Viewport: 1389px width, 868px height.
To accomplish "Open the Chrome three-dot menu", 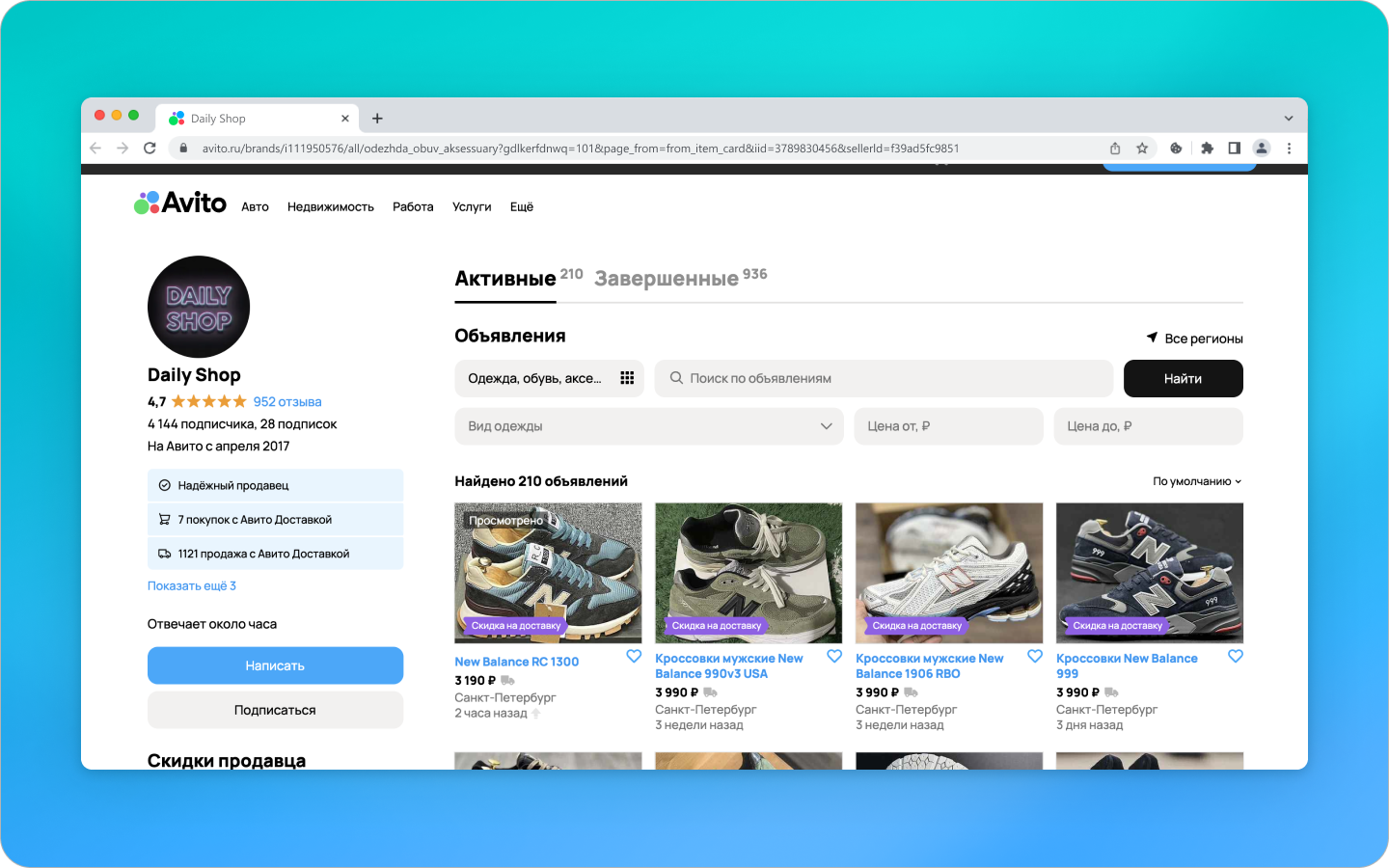I will point(1289,148).
